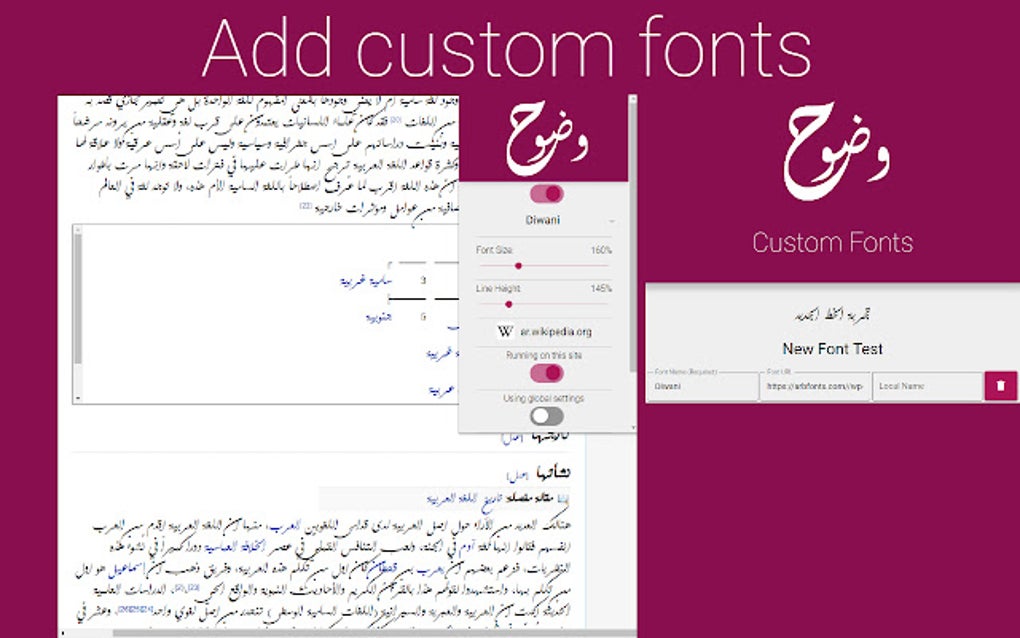Click the red trash delete icon
The width and height of the screenshot is (1020, 638).
tap(1000, 386)
